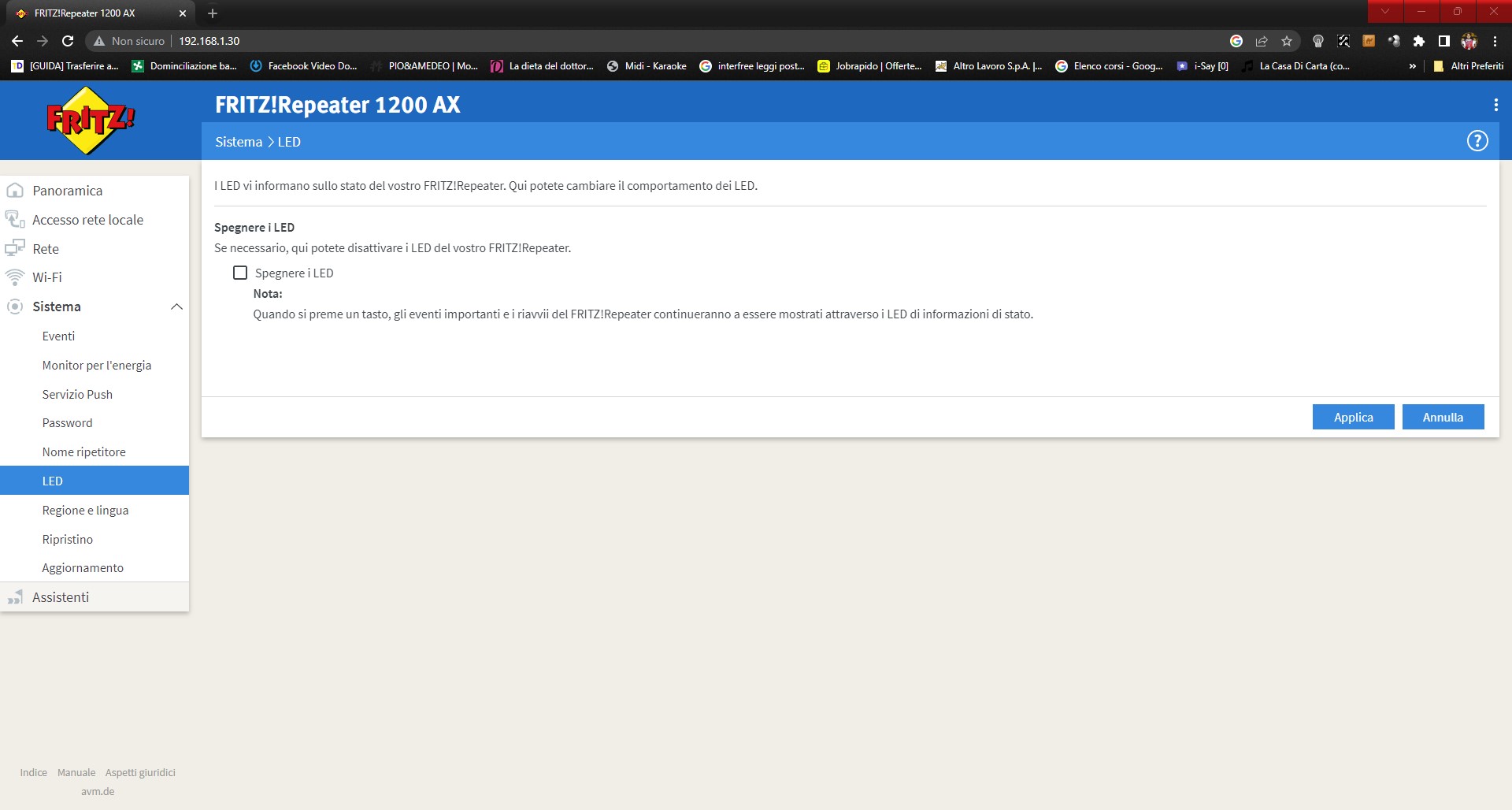Open the i-Say [0] bookmark
The width and height of the screenshot is (1512, 810).
(x=1203, y=66)
